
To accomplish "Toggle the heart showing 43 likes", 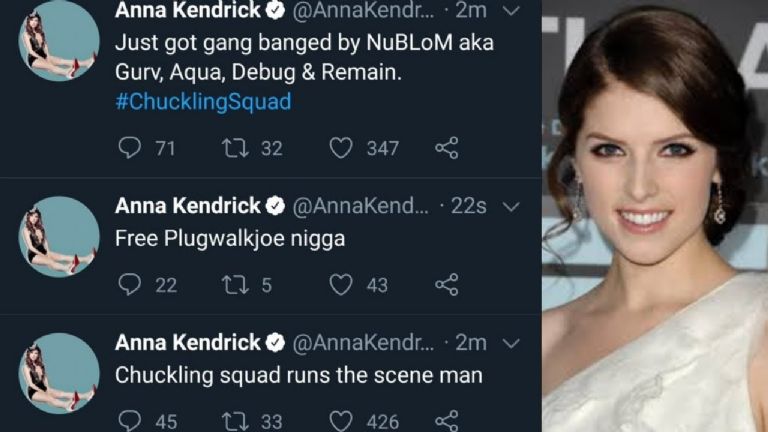I will [341, 285].
